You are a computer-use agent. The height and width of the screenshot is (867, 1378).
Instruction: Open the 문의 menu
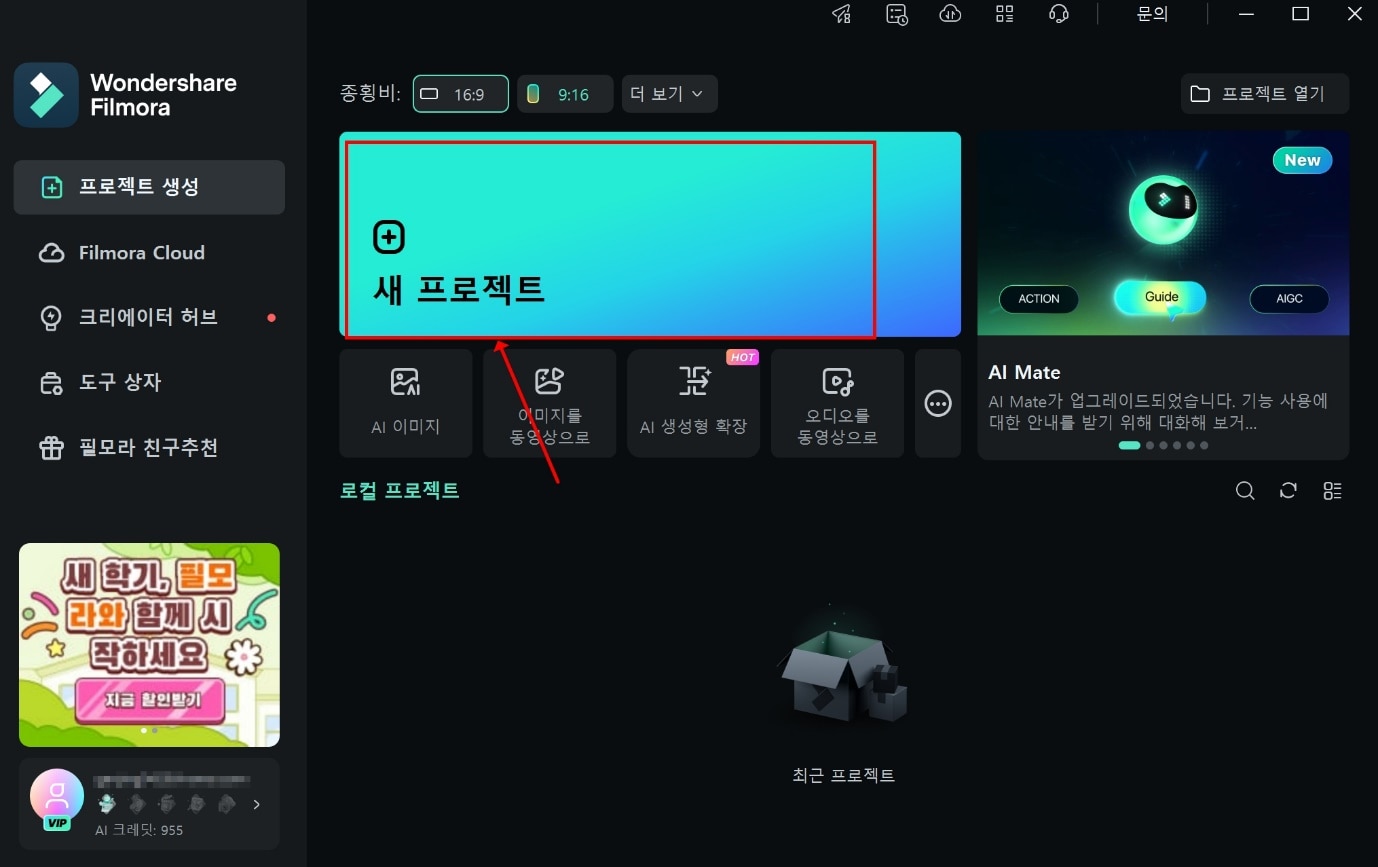1152,14
